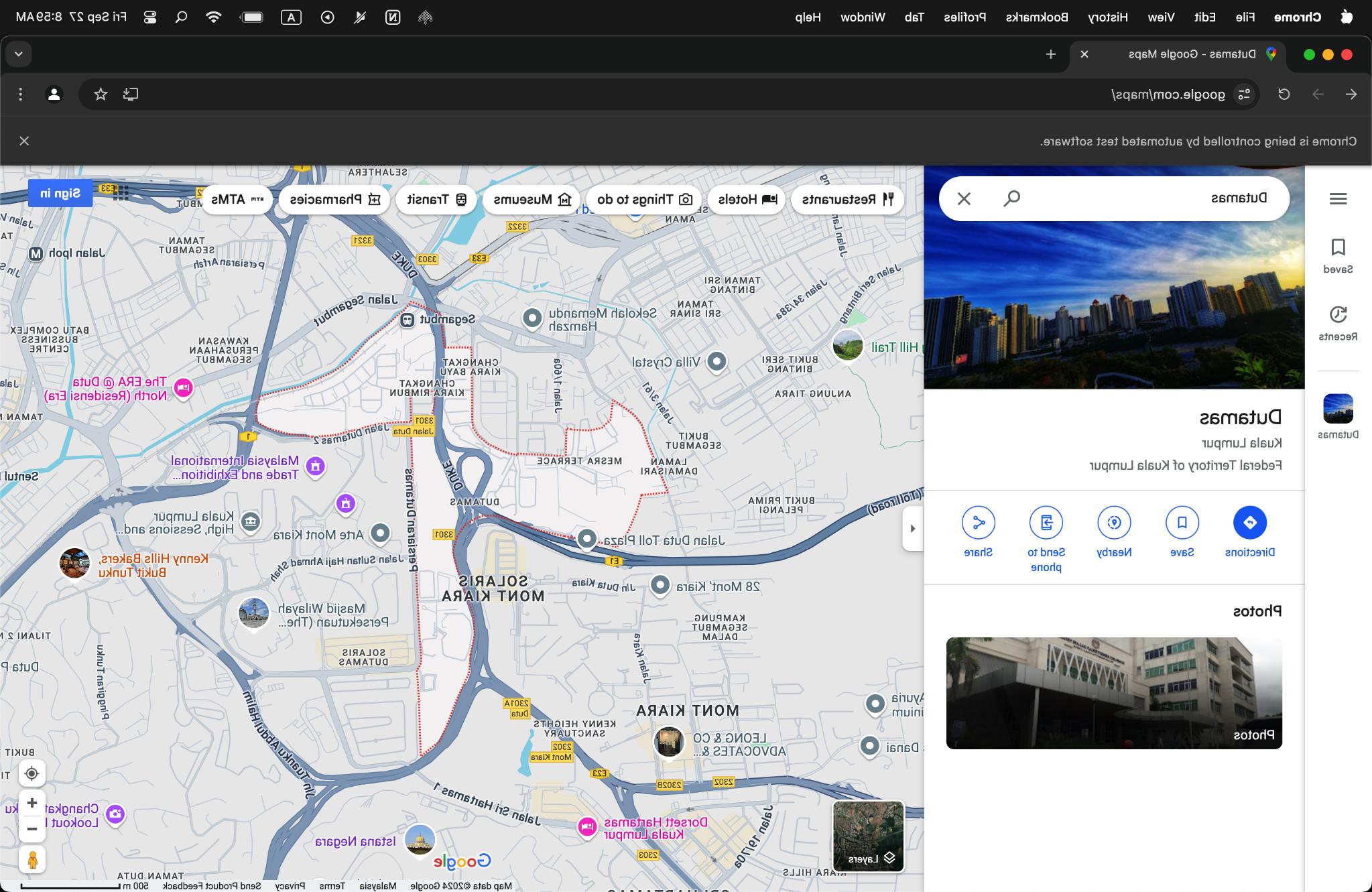Reload the Google Maps page
Image resolution: width=1372 pixels, height=892 pixels.
point(1284,94)
